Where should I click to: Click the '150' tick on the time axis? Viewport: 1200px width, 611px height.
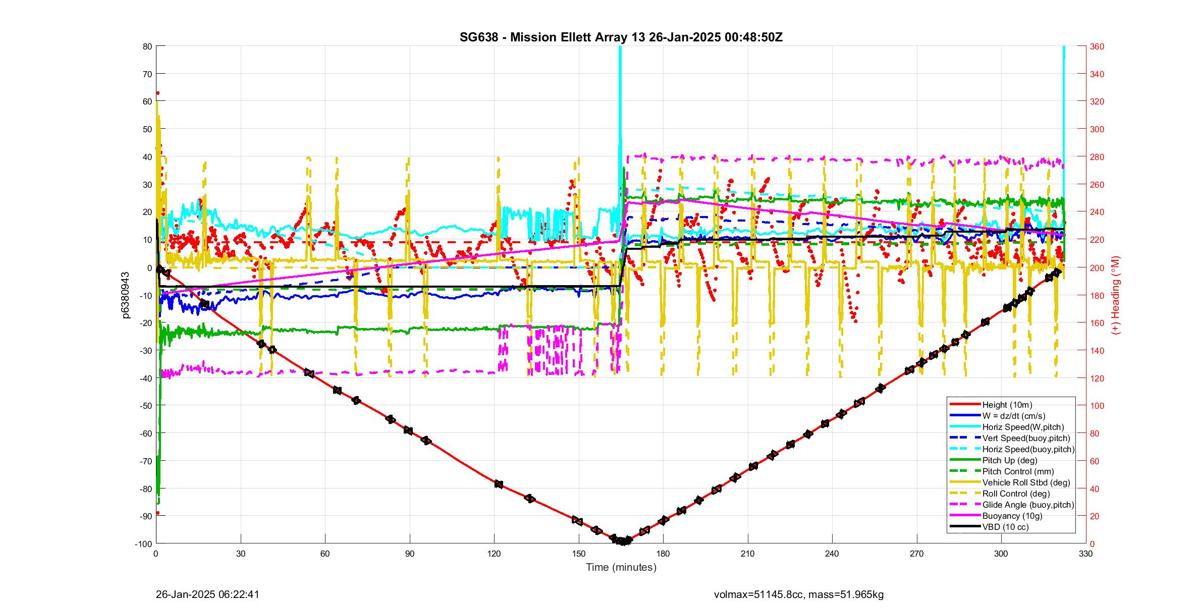pyautogui.click(x=578, y=552)
